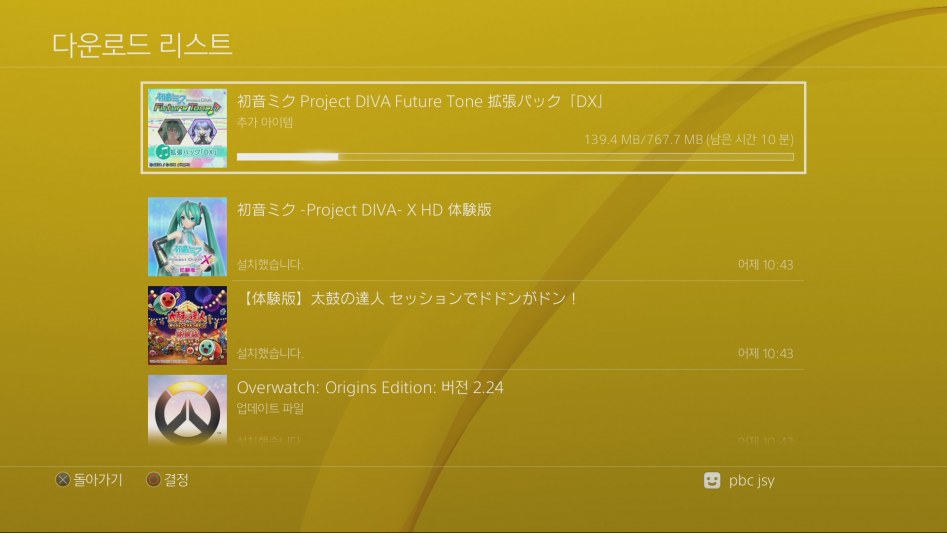
Task: Click the 돌아가기 back label
Action: click(98, 480)
